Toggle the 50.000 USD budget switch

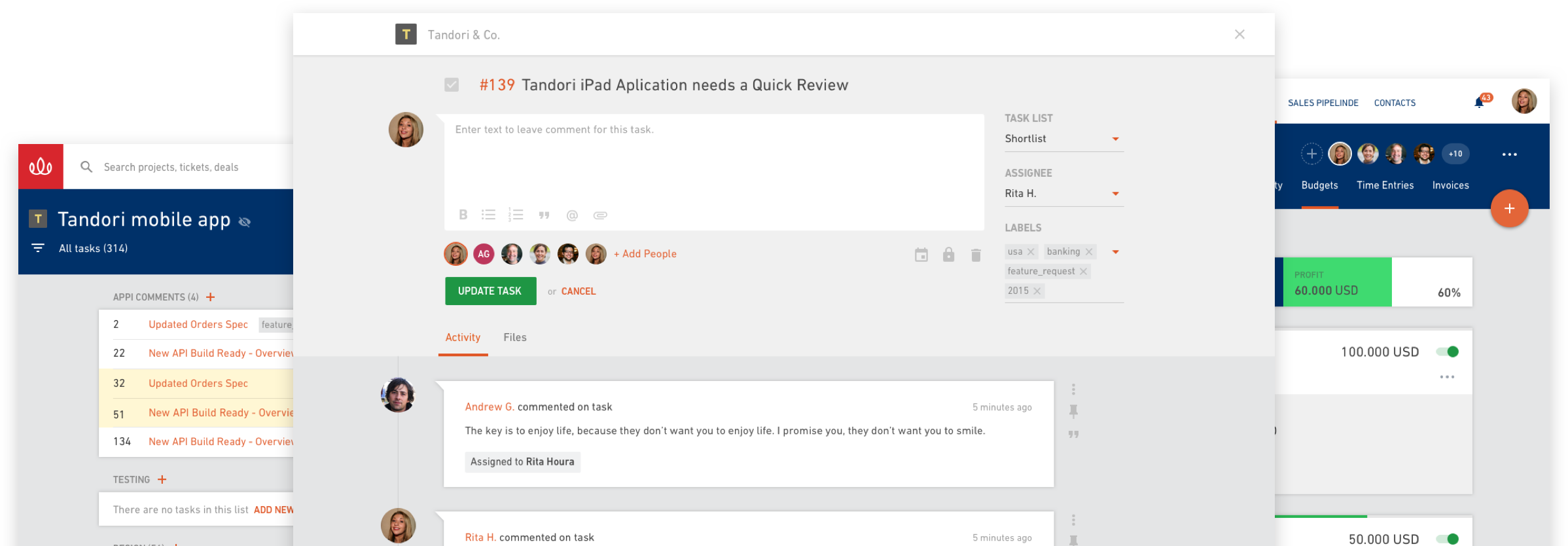coord(1448,539)
